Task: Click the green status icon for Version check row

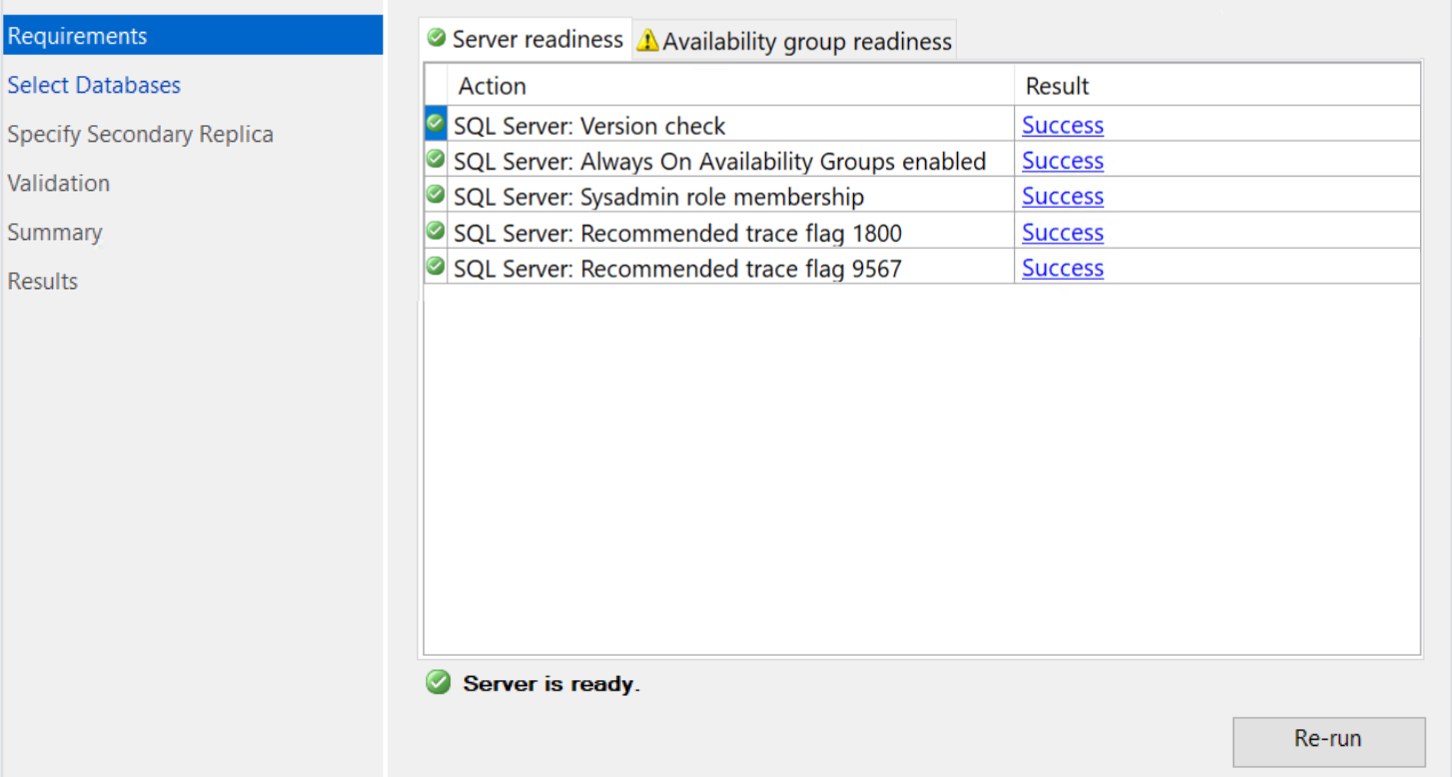Action: click(435, 123)
